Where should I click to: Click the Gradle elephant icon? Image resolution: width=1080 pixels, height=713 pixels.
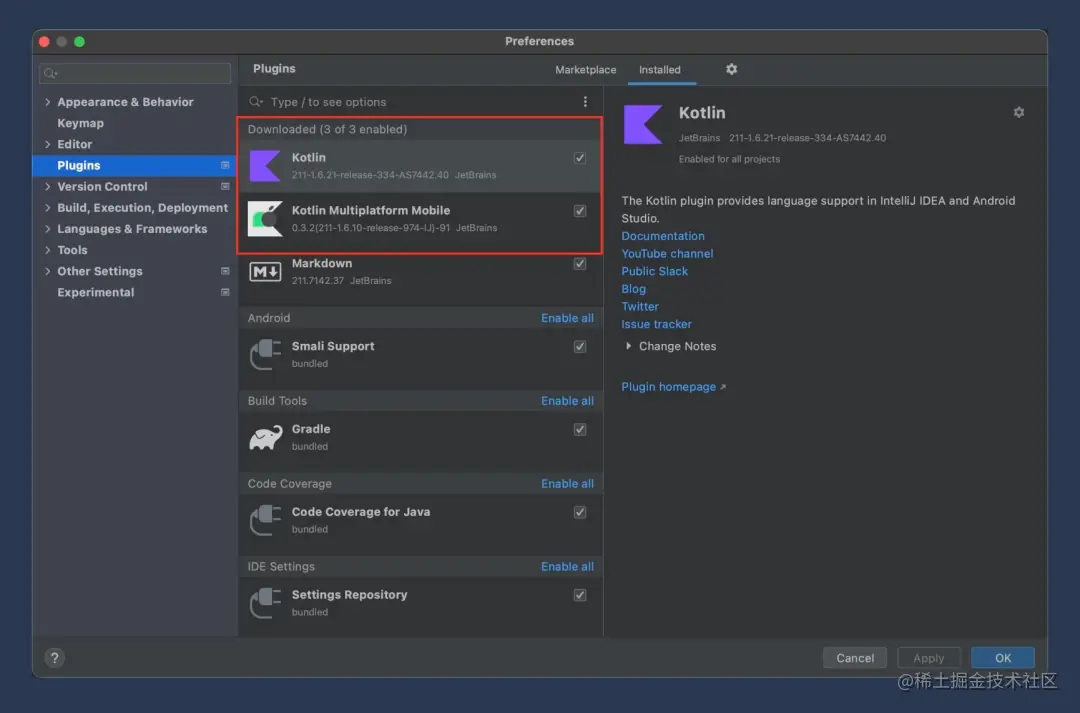tap(265, 437)
